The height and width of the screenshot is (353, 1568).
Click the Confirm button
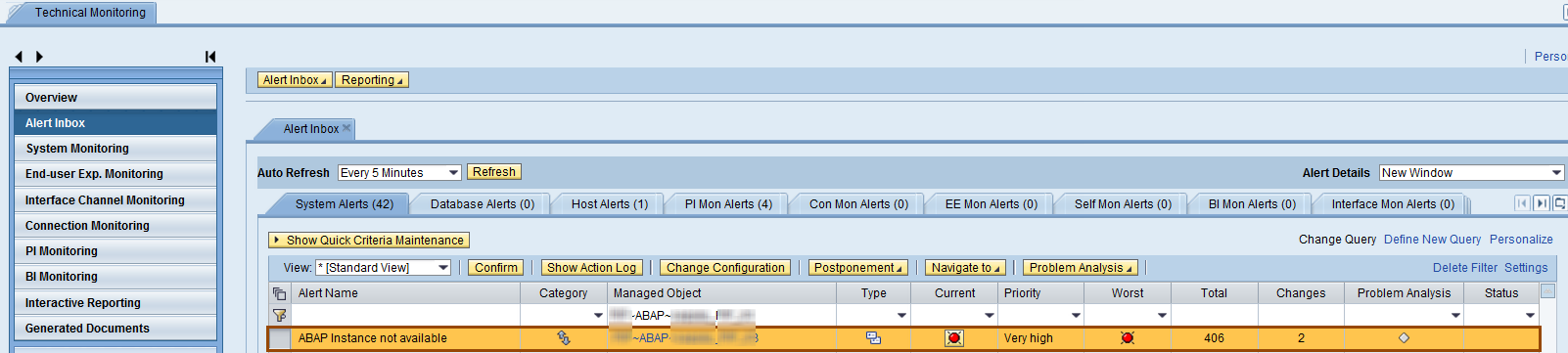pos(496,268)
